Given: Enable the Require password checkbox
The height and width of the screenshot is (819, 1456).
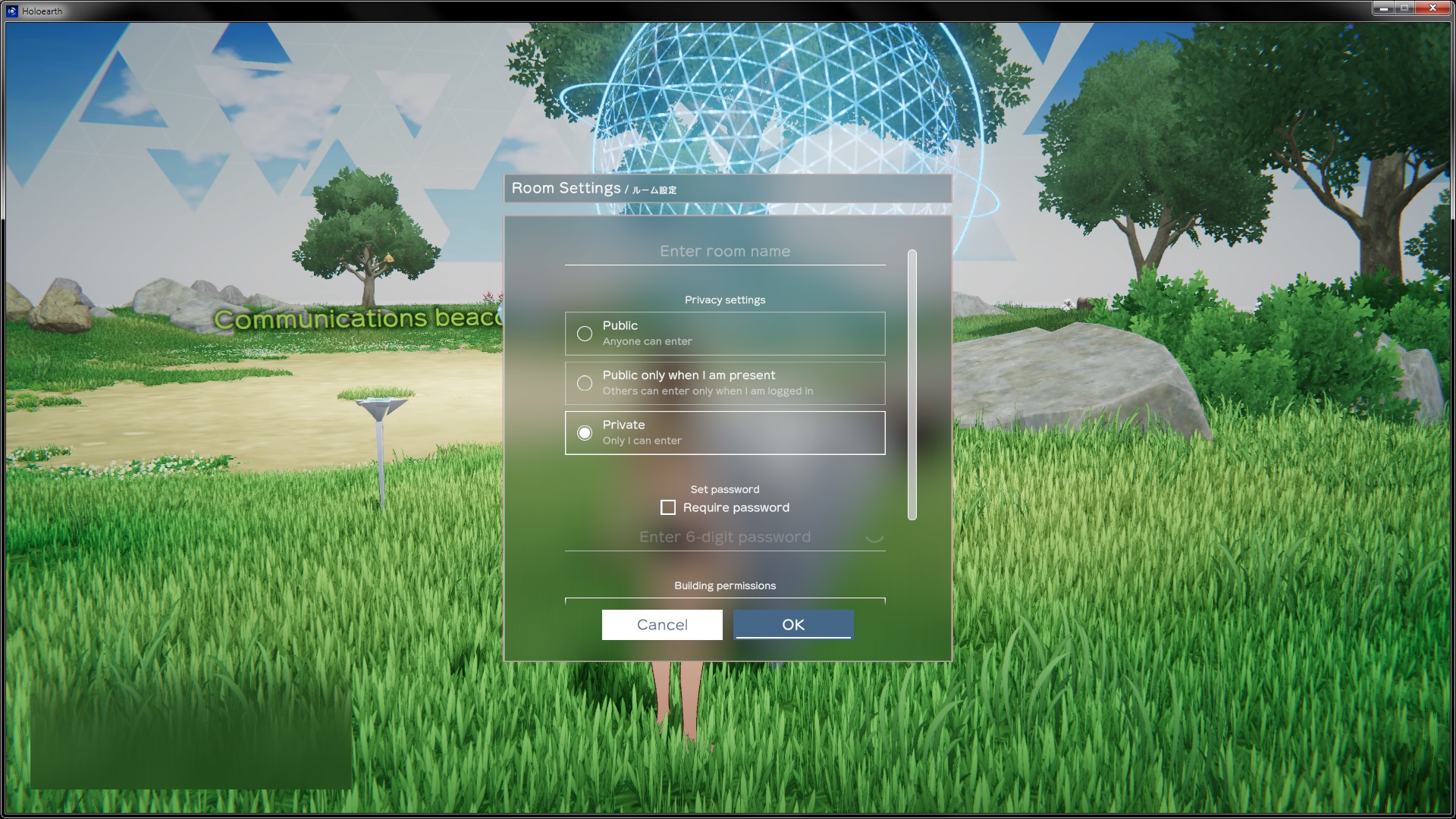Looking at the screenshot, I should click(668, 507).
